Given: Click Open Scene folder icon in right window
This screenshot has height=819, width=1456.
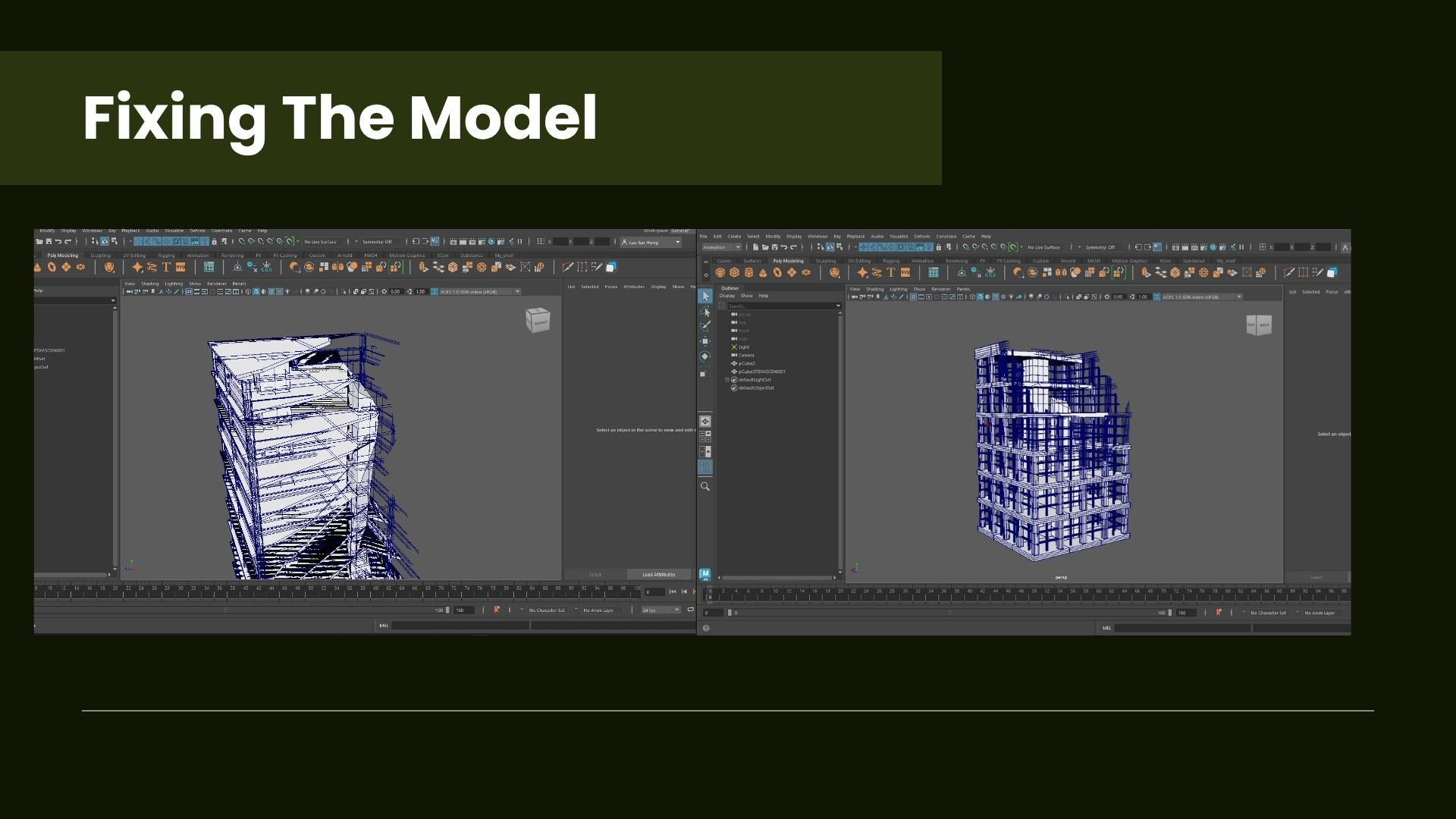Looking at the screenshot, I should (765, 247).
